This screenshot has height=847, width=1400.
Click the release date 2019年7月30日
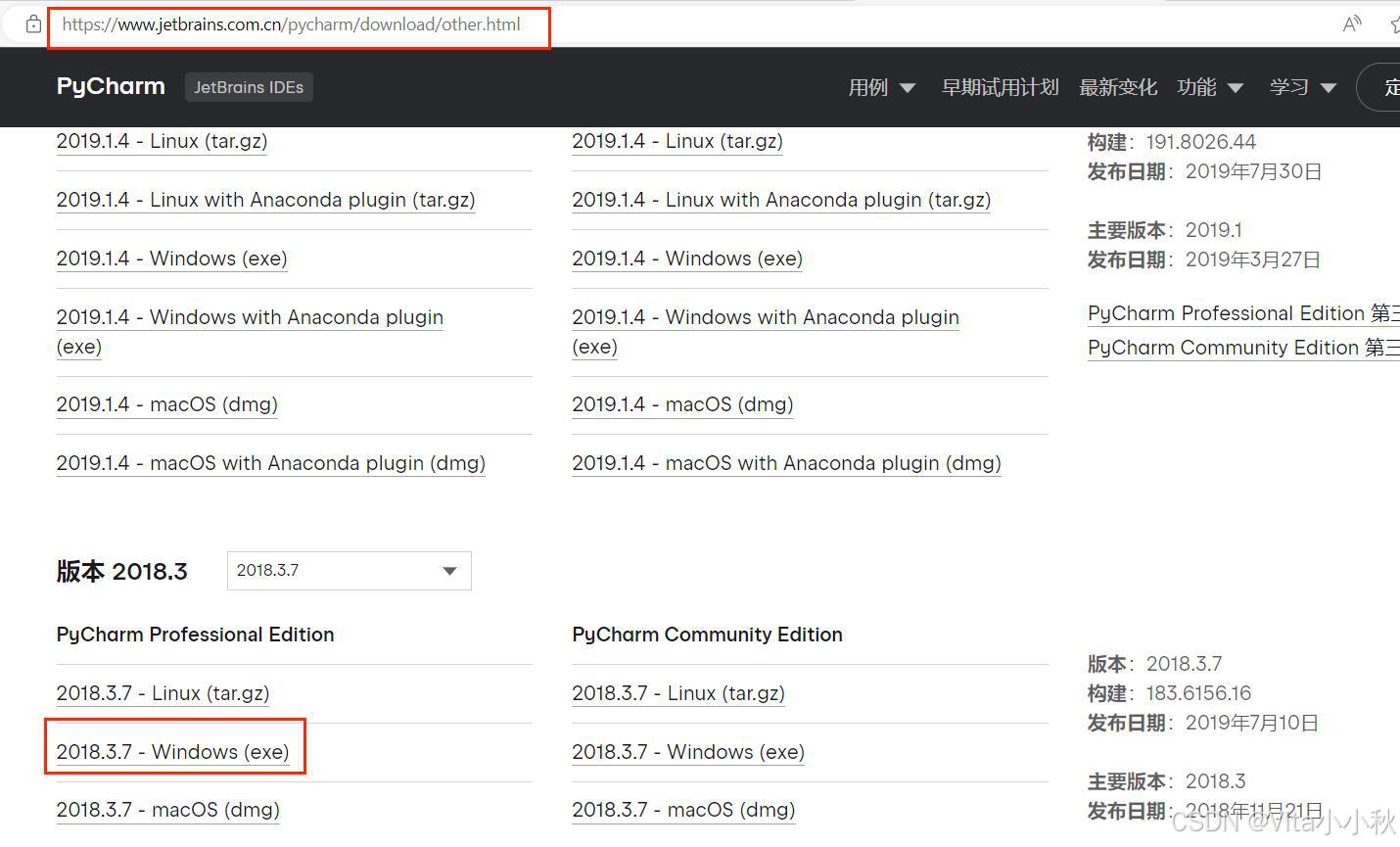(1253, 171)
